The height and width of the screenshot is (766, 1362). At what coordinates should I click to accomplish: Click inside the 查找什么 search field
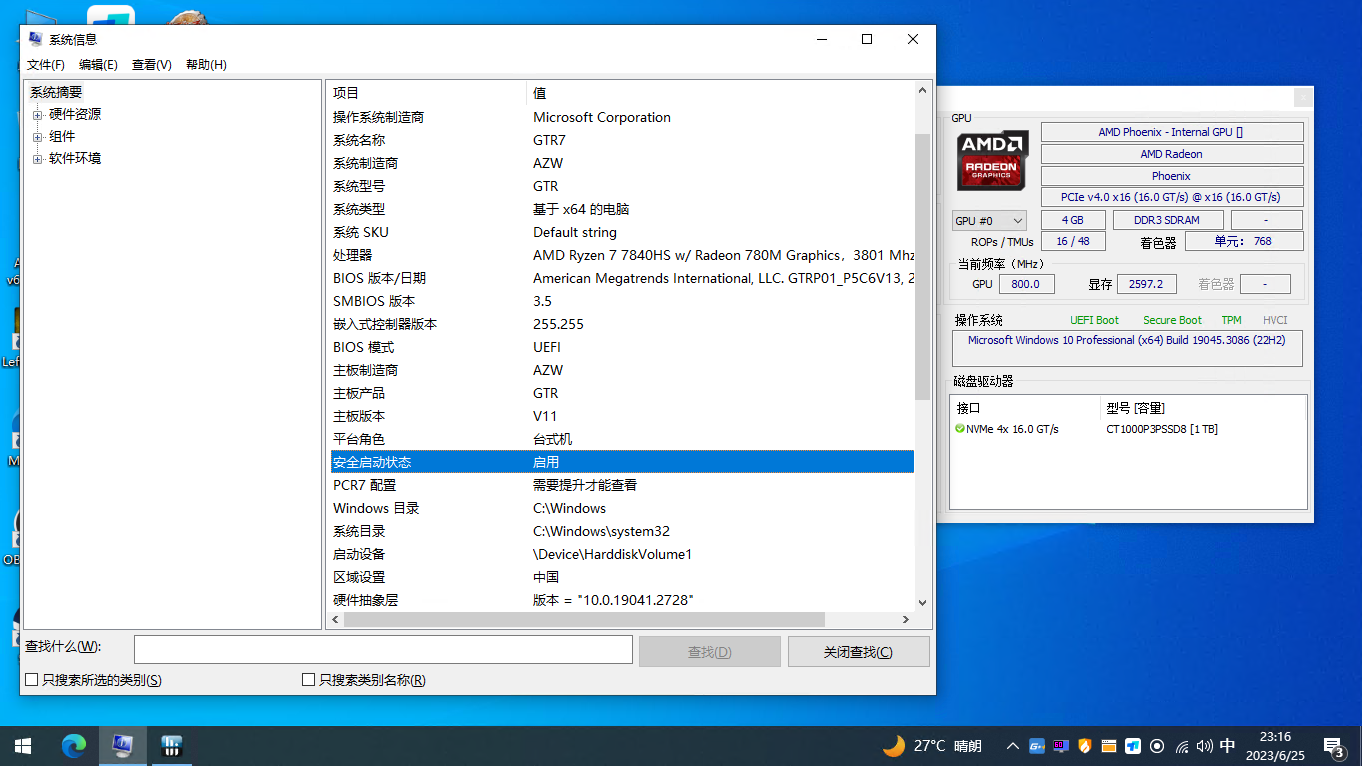[x=383, y=650]
